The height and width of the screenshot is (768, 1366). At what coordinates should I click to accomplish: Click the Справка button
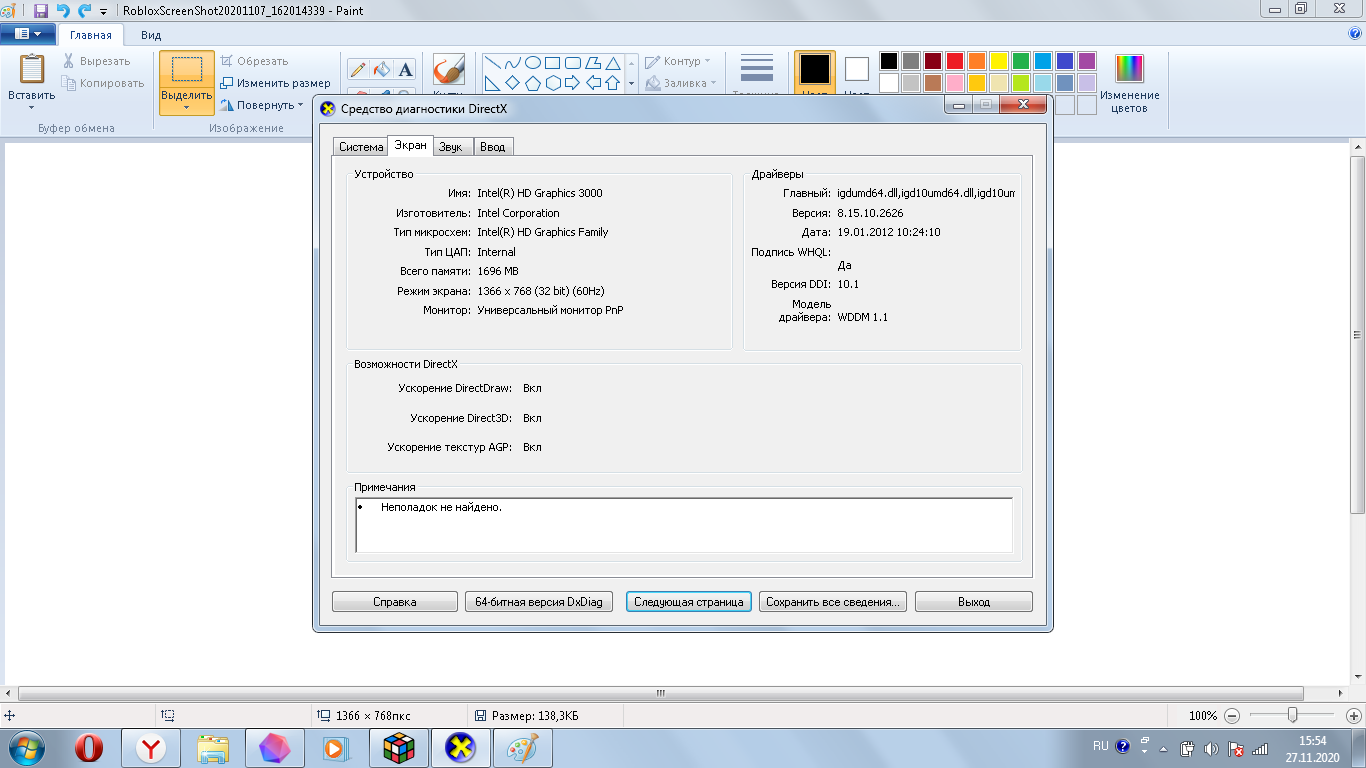pos(394,602)
